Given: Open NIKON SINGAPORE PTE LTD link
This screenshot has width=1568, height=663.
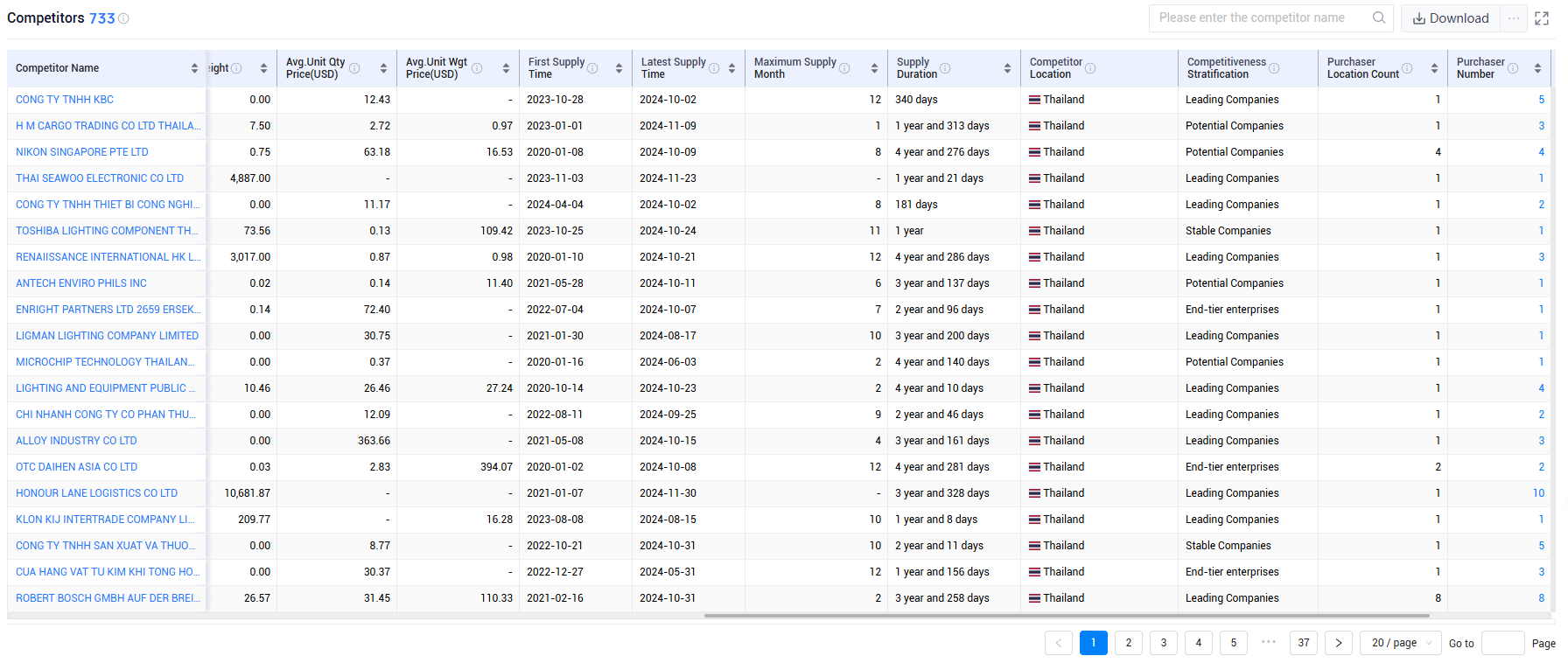Looking at the screenshot, I should pyautogui.click(x=82, y=152).
